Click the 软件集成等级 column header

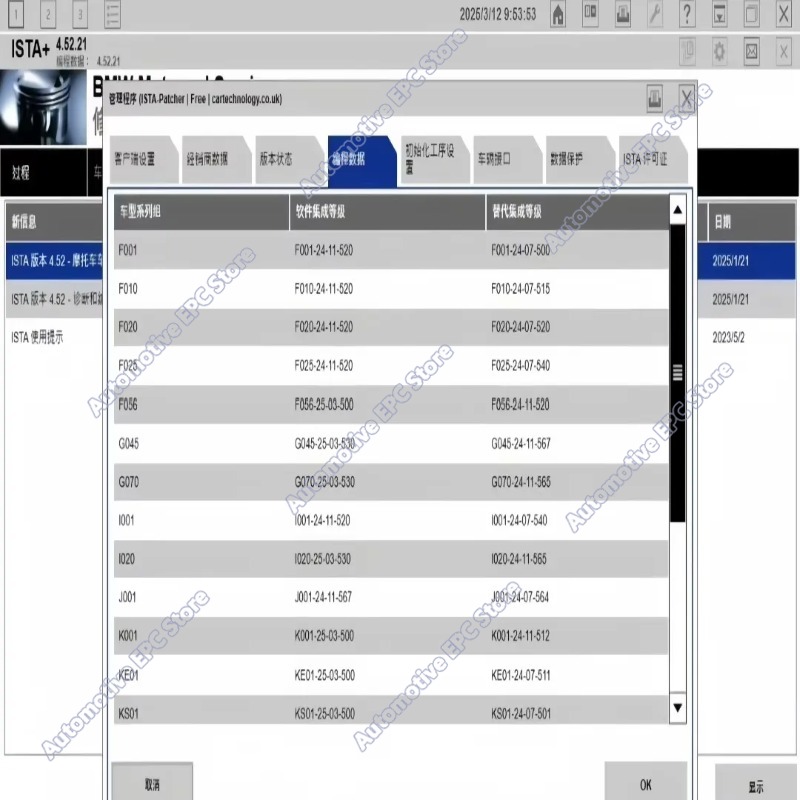[x=387, y=212]
